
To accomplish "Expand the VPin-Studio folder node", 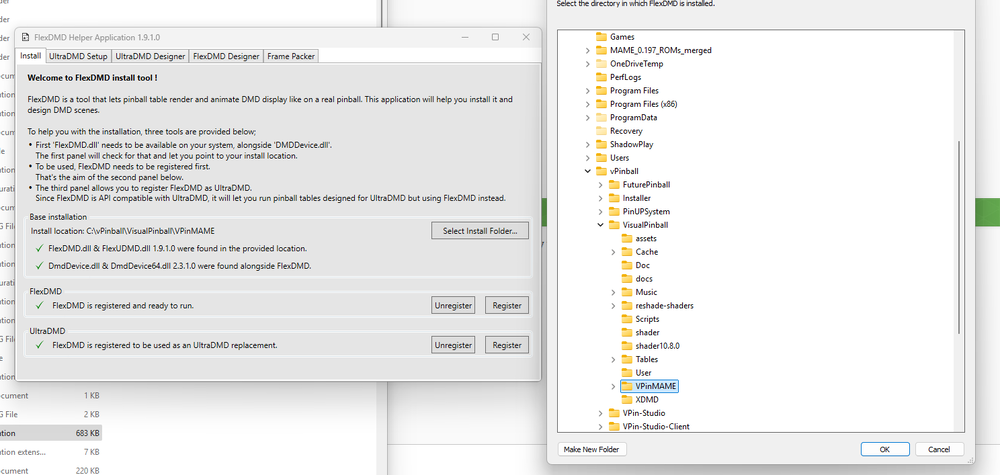I will click(x=600, y=413).
